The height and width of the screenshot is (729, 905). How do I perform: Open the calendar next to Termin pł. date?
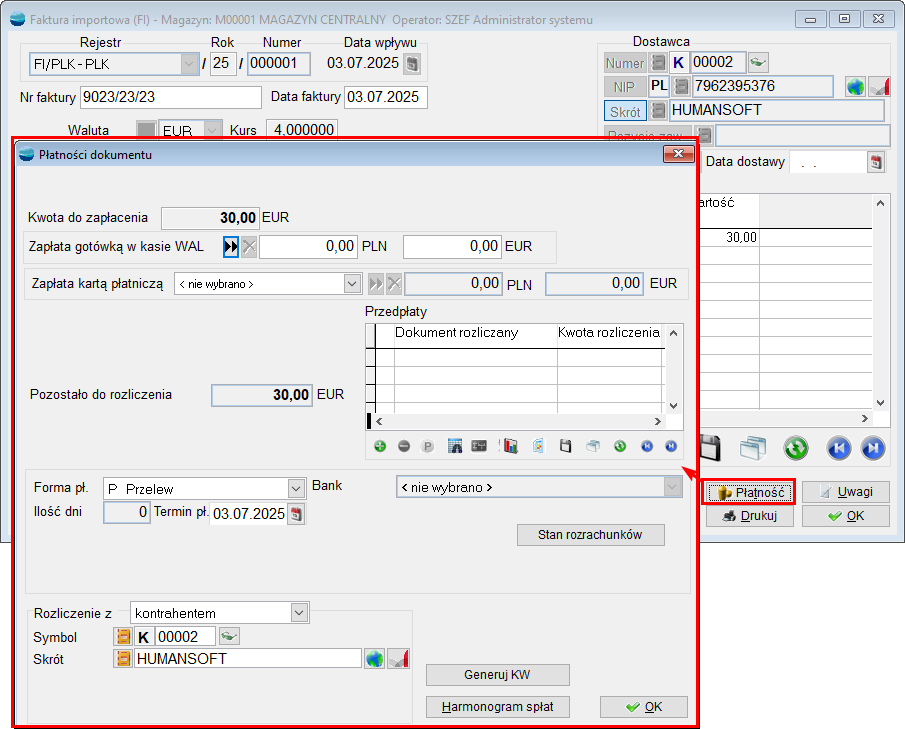coord(296,514)
